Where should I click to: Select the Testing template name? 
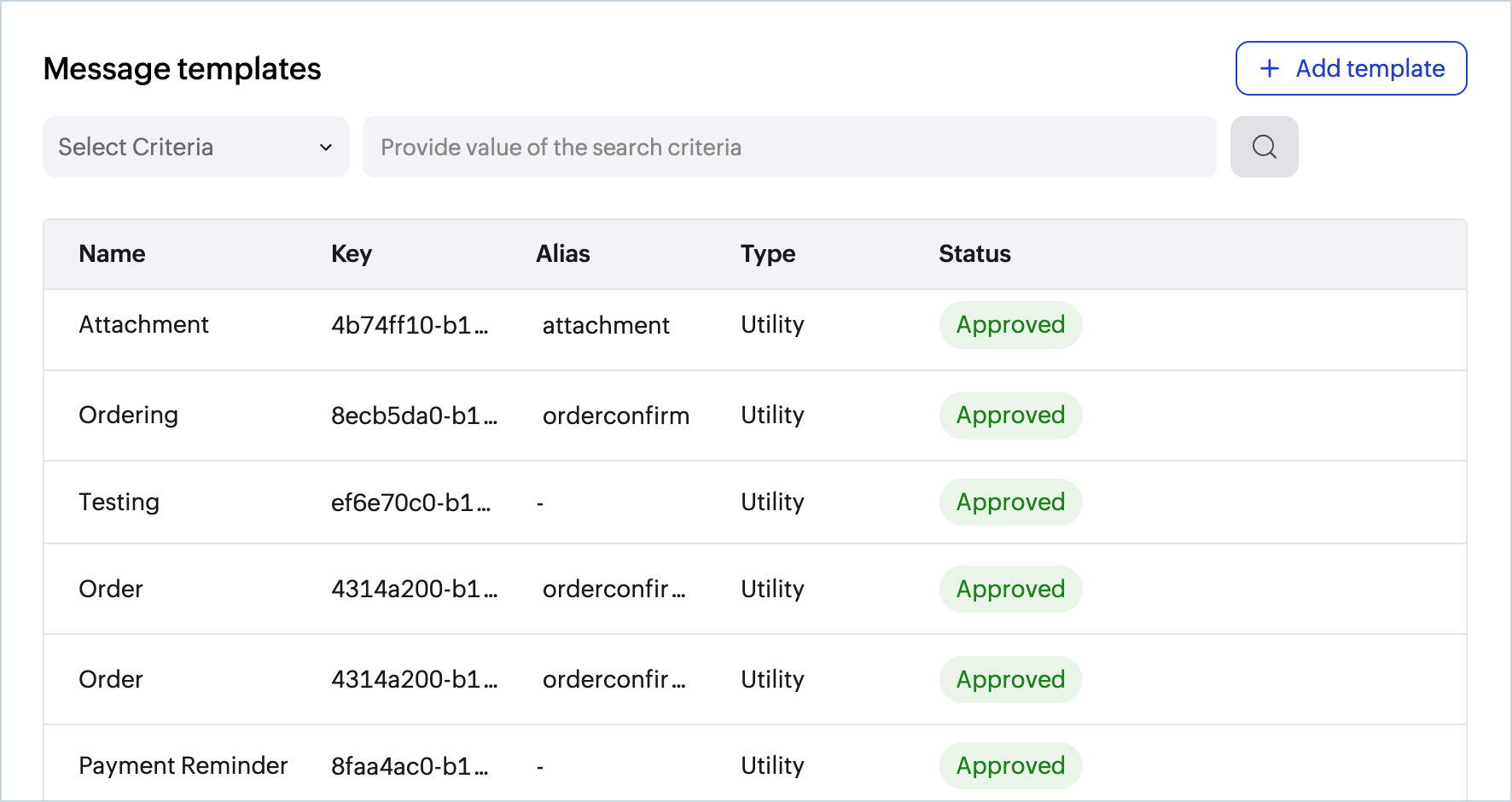[x=119, y=502]
